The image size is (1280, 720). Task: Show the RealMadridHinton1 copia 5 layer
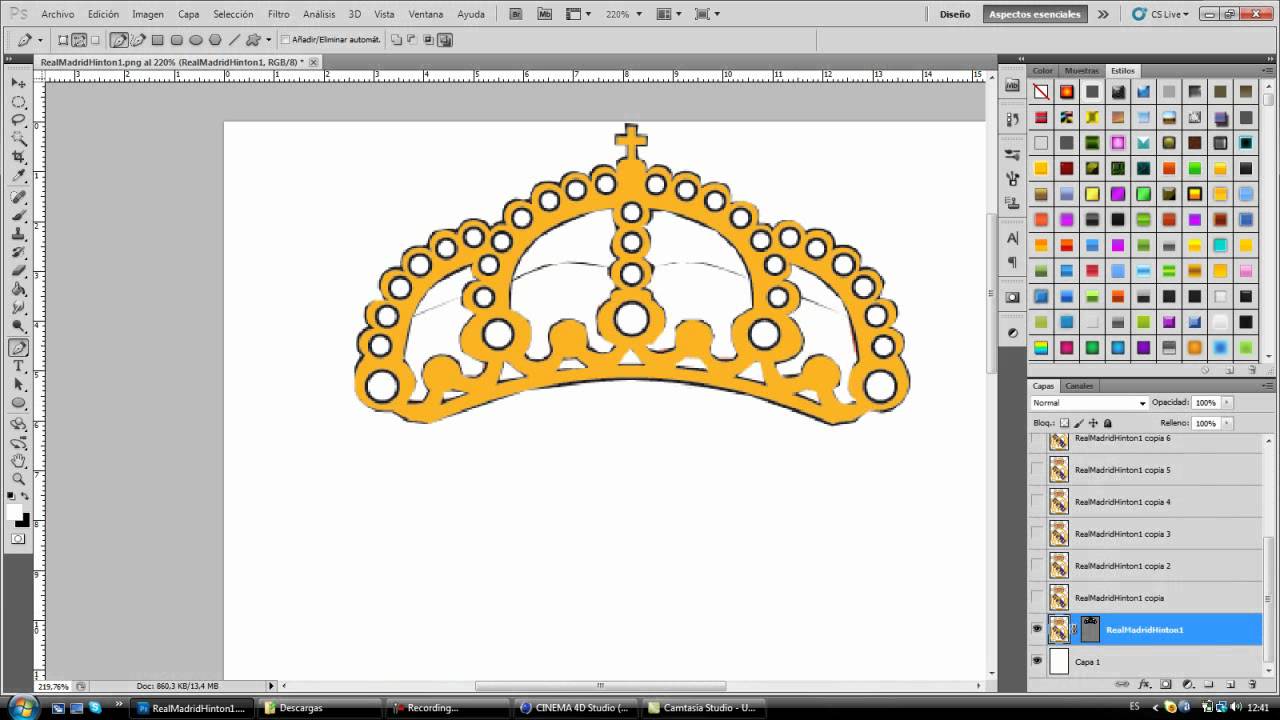pyautogui.click(x=1037, y=470)
